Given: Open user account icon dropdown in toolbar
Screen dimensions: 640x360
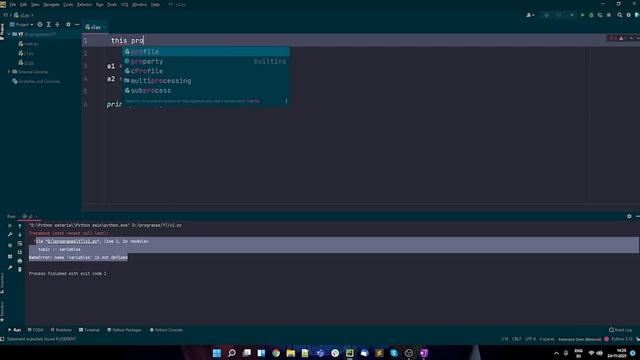Looking at the screenshot, I should click(530, 15).
